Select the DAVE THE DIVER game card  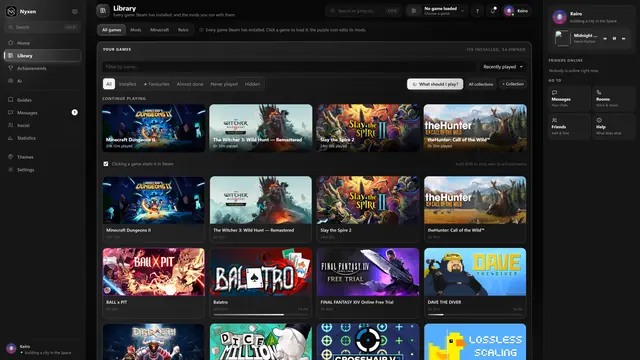[x=475, y=283]
